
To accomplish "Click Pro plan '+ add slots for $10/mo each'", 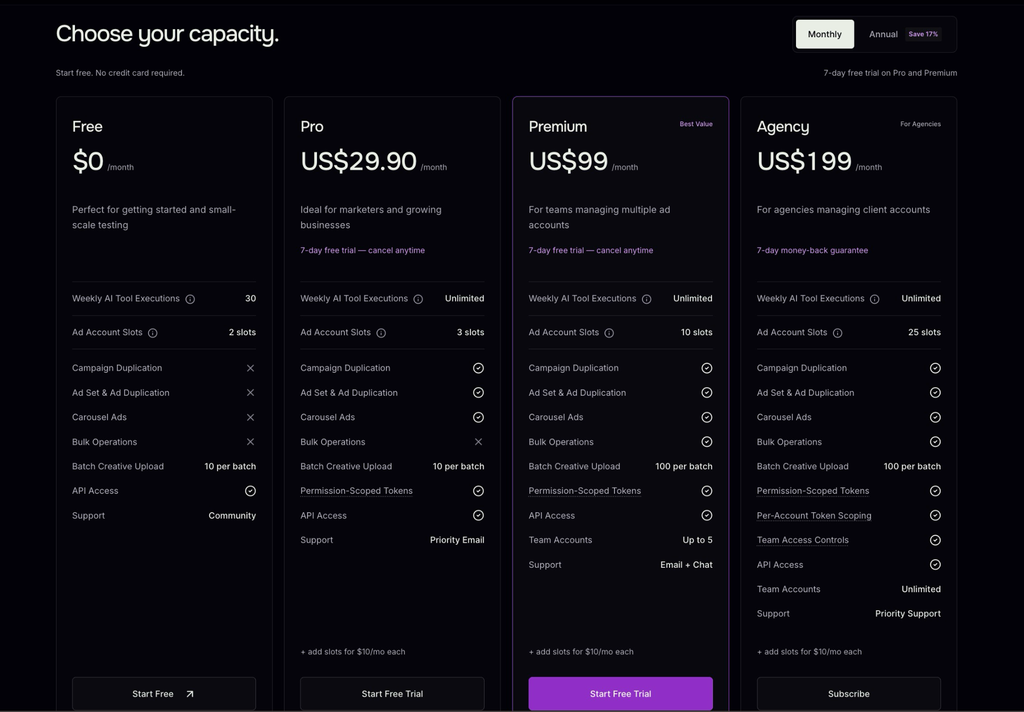I will pos(353,652).
